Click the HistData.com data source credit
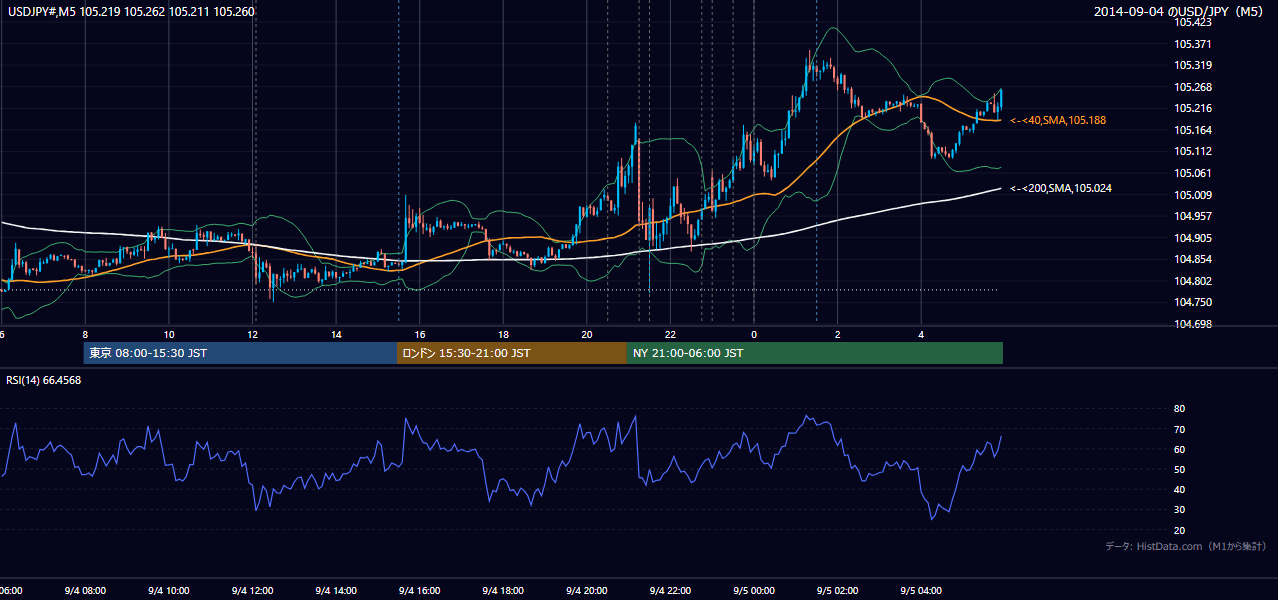The height and width of the screenshot is (600, 1278). click(1185, 546)
